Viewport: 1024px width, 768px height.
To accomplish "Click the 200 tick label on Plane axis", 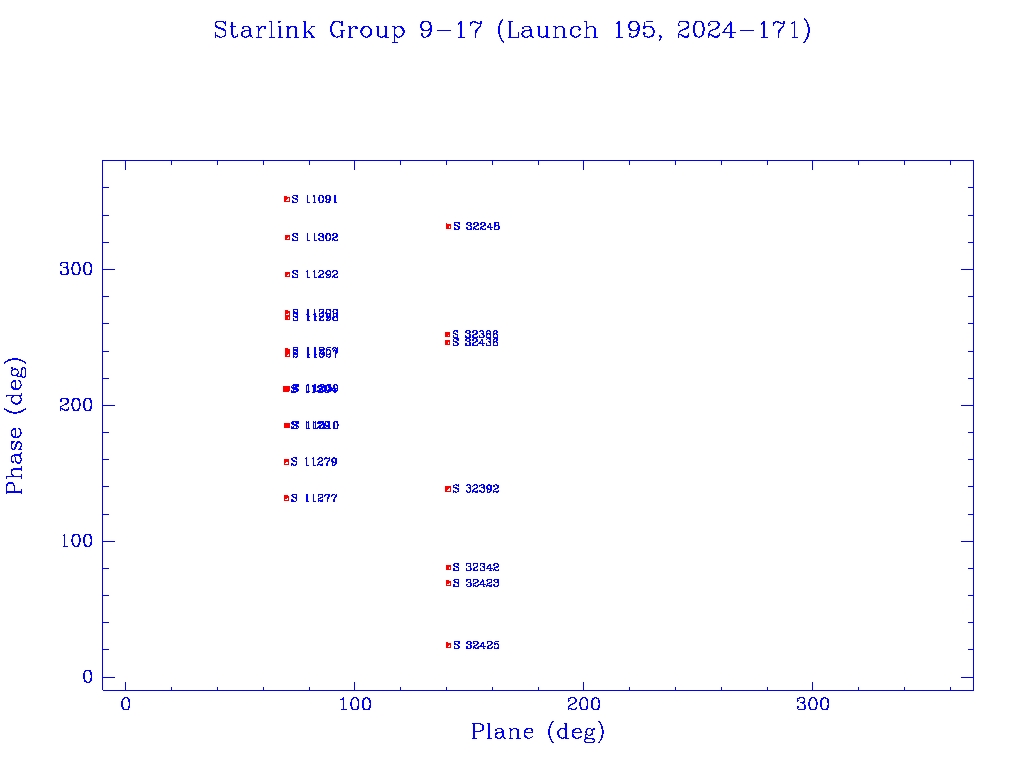I will [584, 704].
